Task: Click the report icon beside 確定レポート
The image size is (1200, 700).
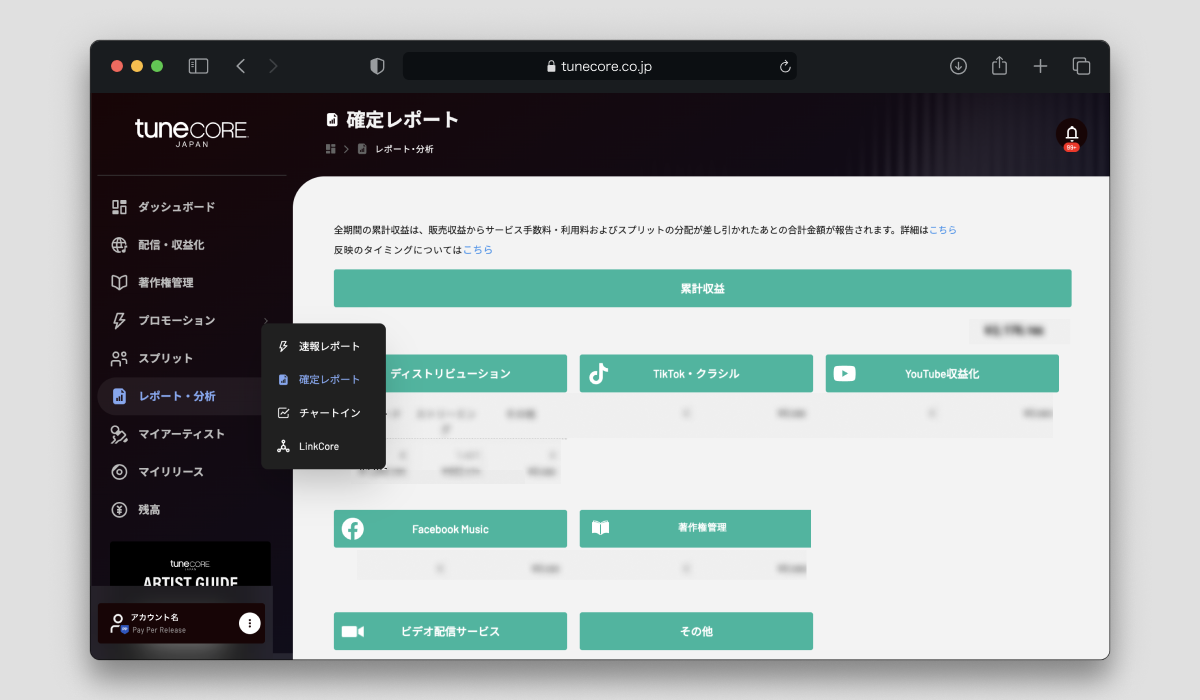Action: (x=283, y=379)
